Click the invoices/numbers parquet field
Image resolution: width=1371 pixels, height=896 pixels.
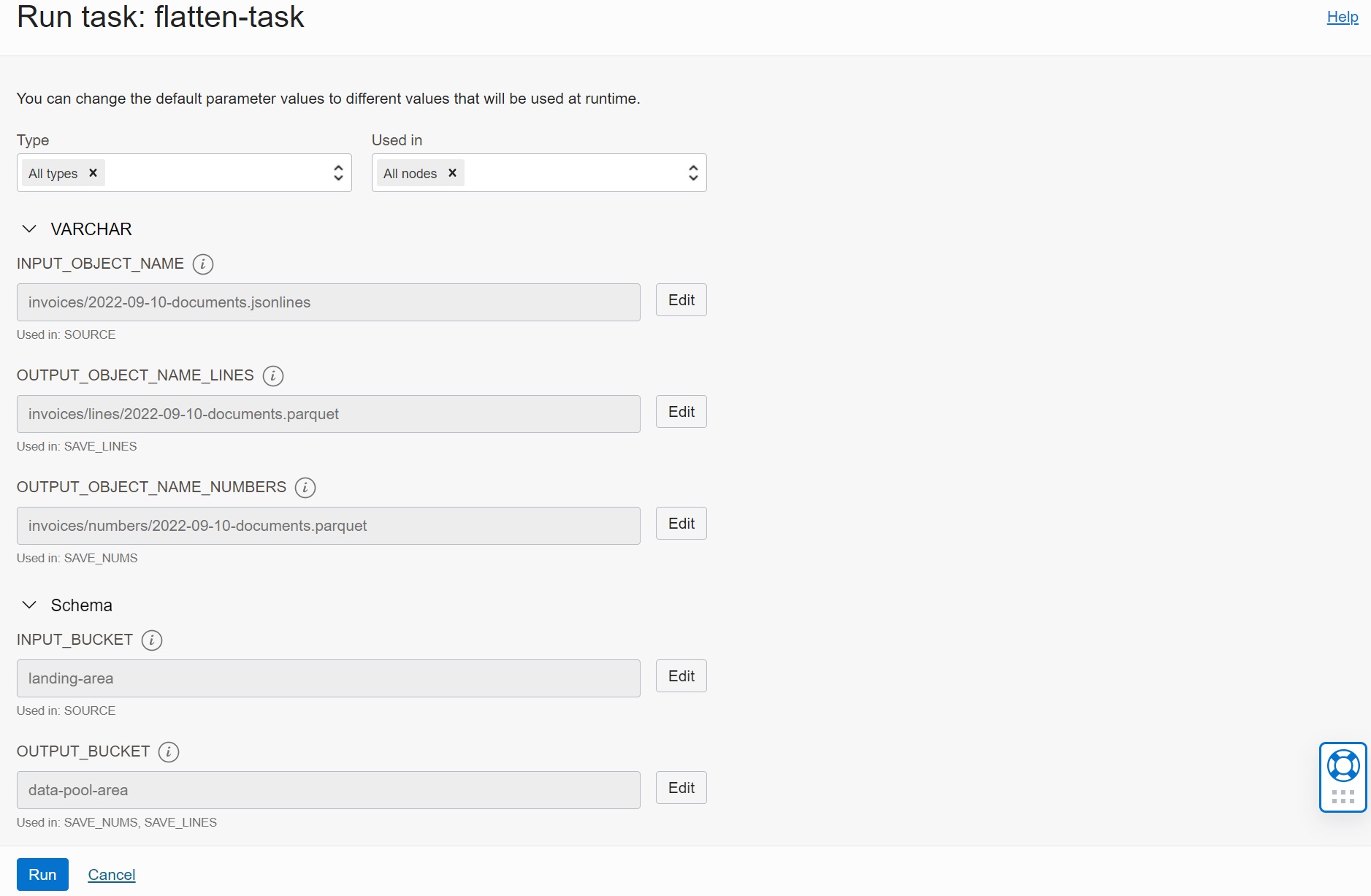coord(329,526)
